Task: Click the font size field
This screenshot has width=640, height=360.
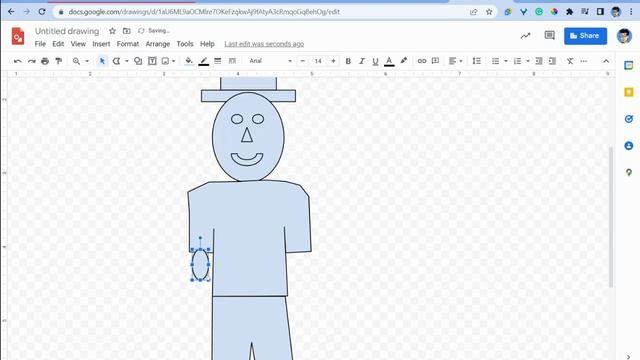Action: (x=318, y=61)
